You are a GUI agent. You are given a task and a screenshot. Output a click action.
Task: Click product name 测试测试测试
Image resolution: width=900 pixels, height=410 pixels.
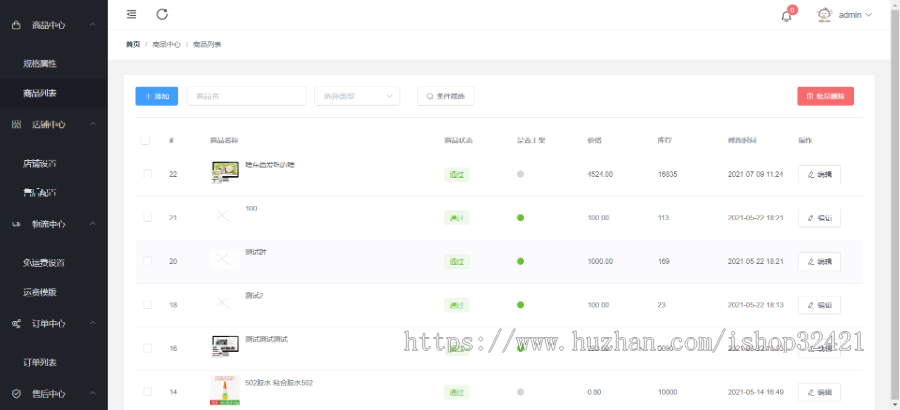click(x=266, y=339)
